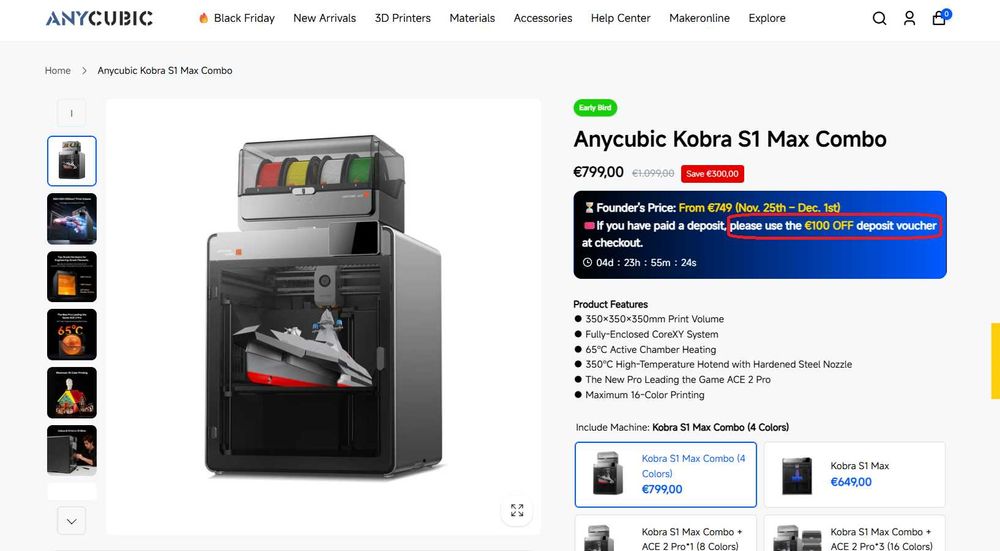This screenshot has width=1000, height=551.
Task: View the 65°C chamber heating thumbnail
Action: click(72, 335)
